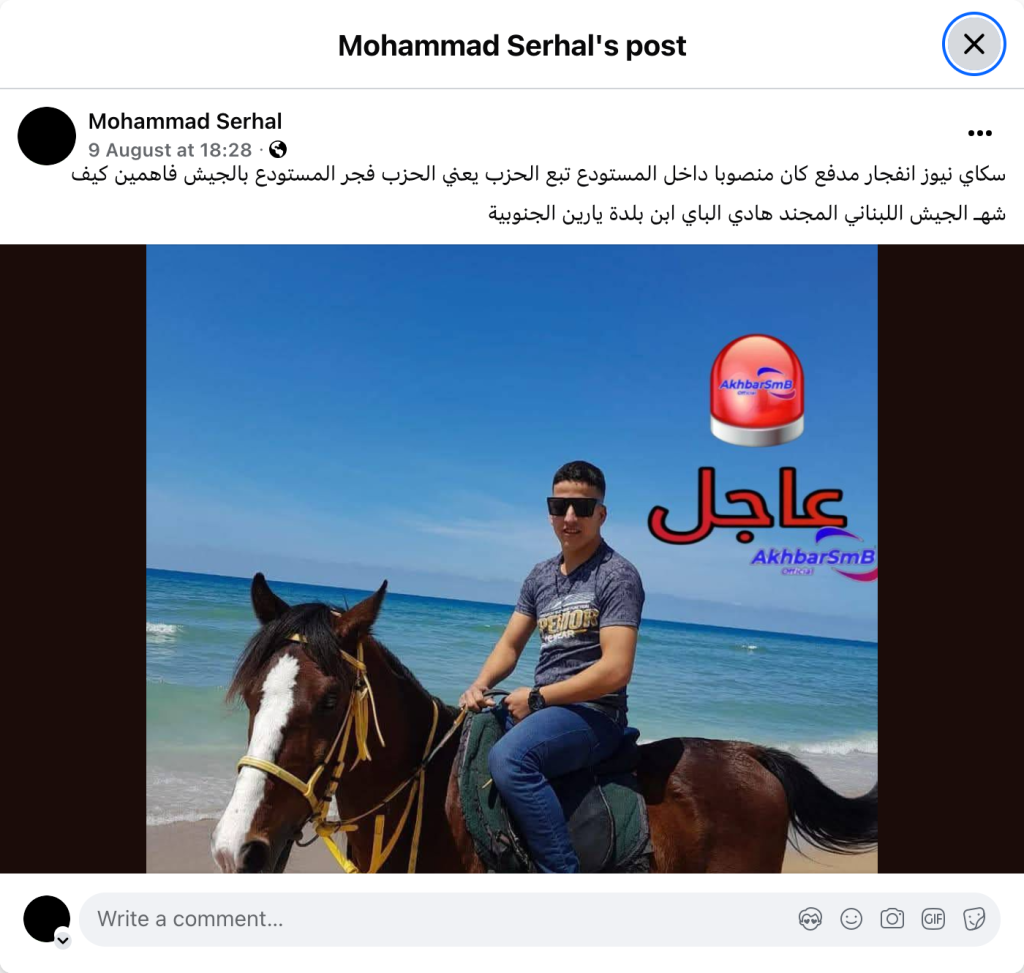This screenshot has height=973, width=1024.
Task: Attach a photo using the camera icon
Action: click(892, 919)
